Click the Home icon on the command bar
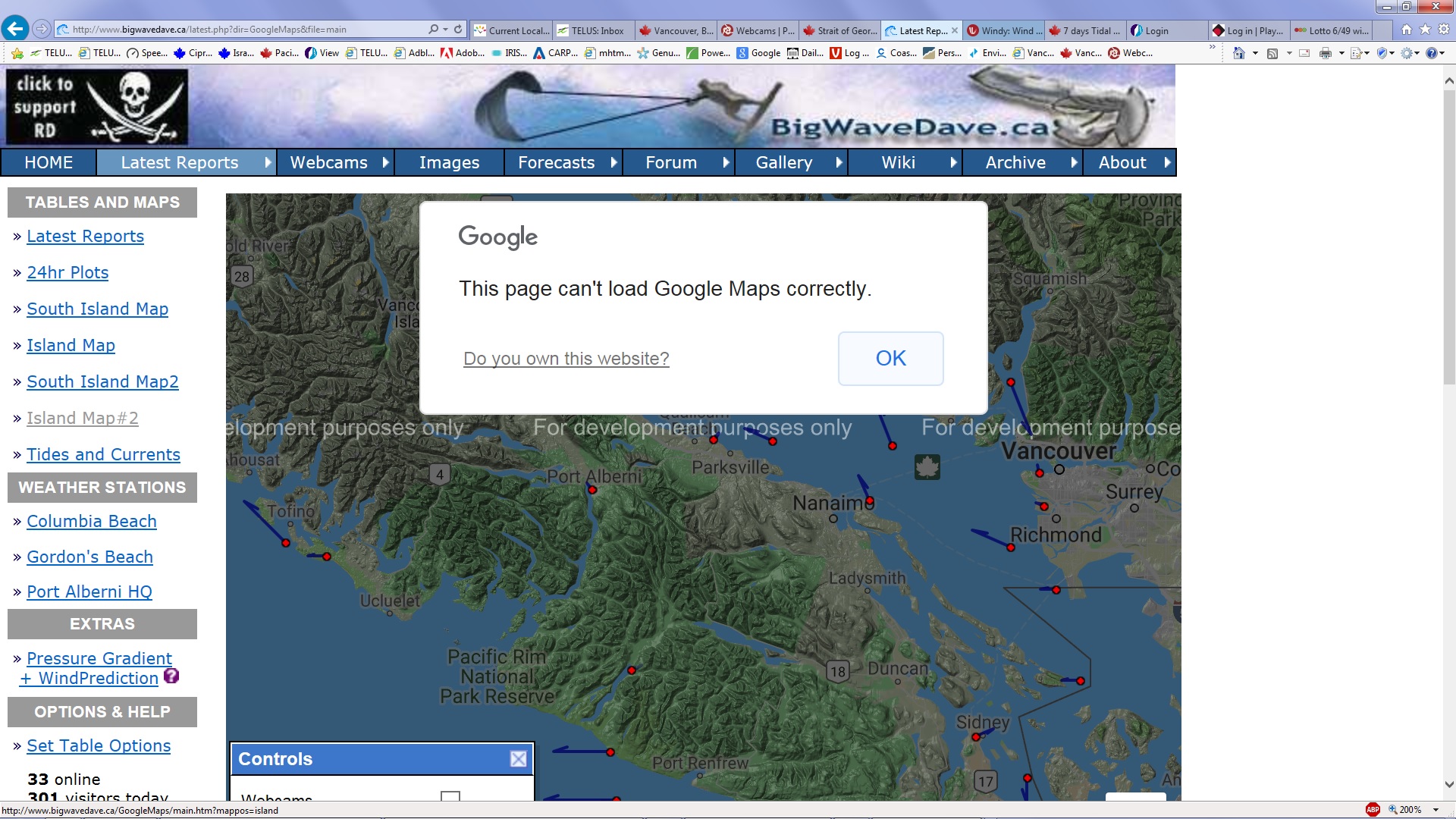This screenshot has width=1456, height=819. point(1239,53)
